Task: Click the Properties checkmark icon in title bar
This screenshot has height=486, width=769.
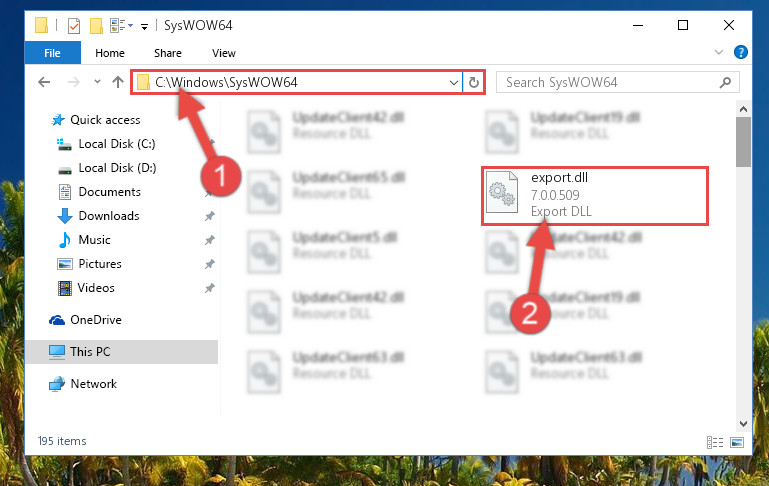Action: pos(74,26)
